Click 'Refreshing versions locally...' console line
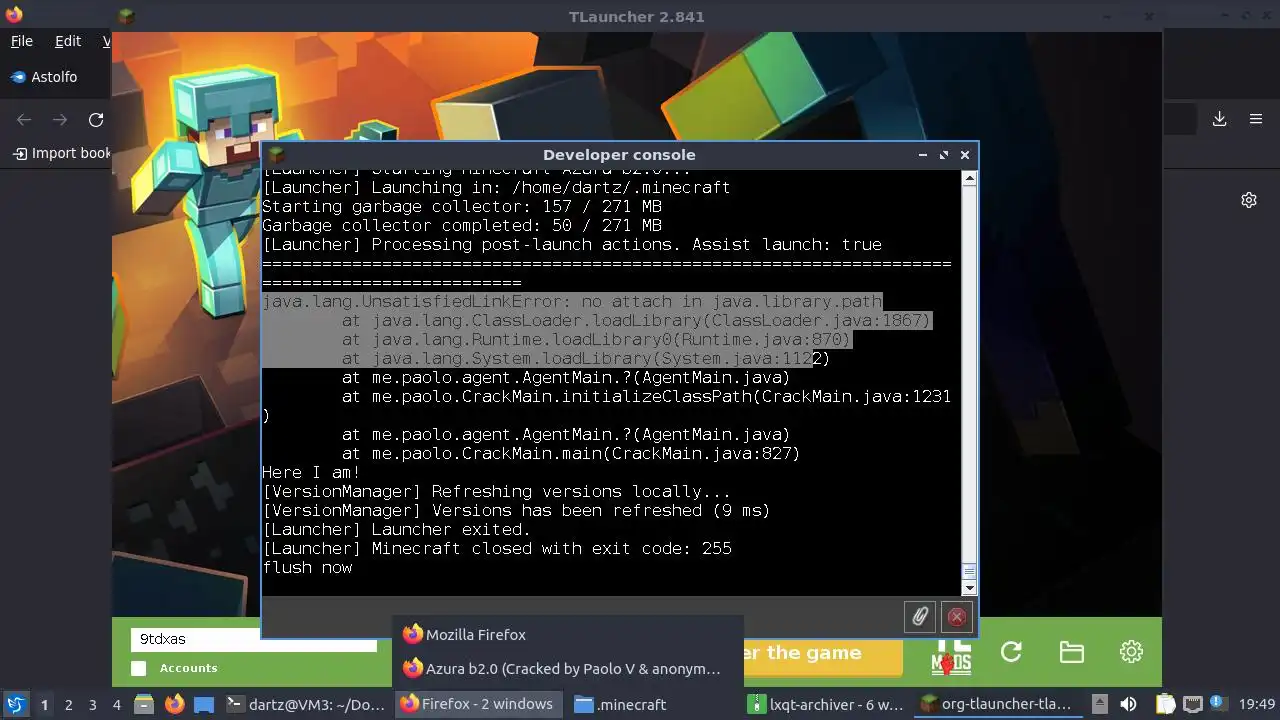Viewport: 1280px width, 720px height. [x=496, y=491]
